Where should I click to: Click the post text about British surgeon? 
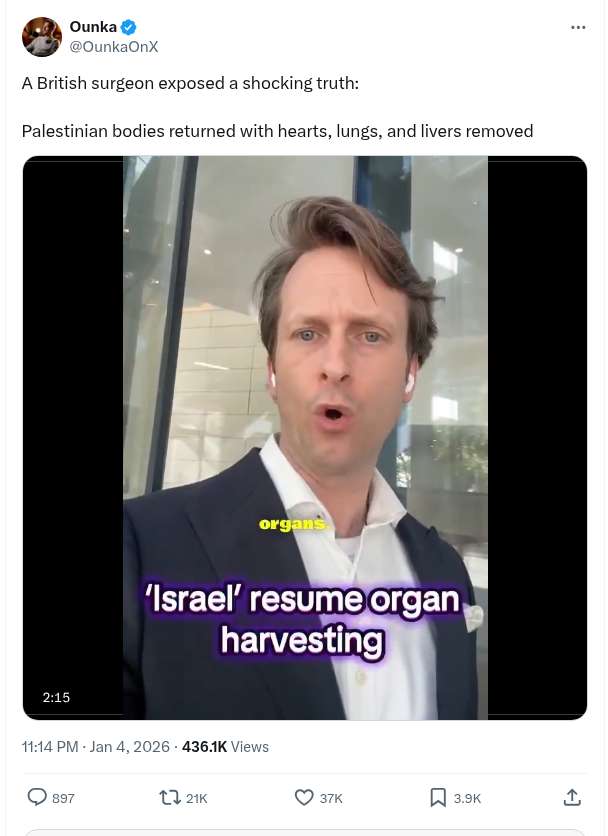277,107
